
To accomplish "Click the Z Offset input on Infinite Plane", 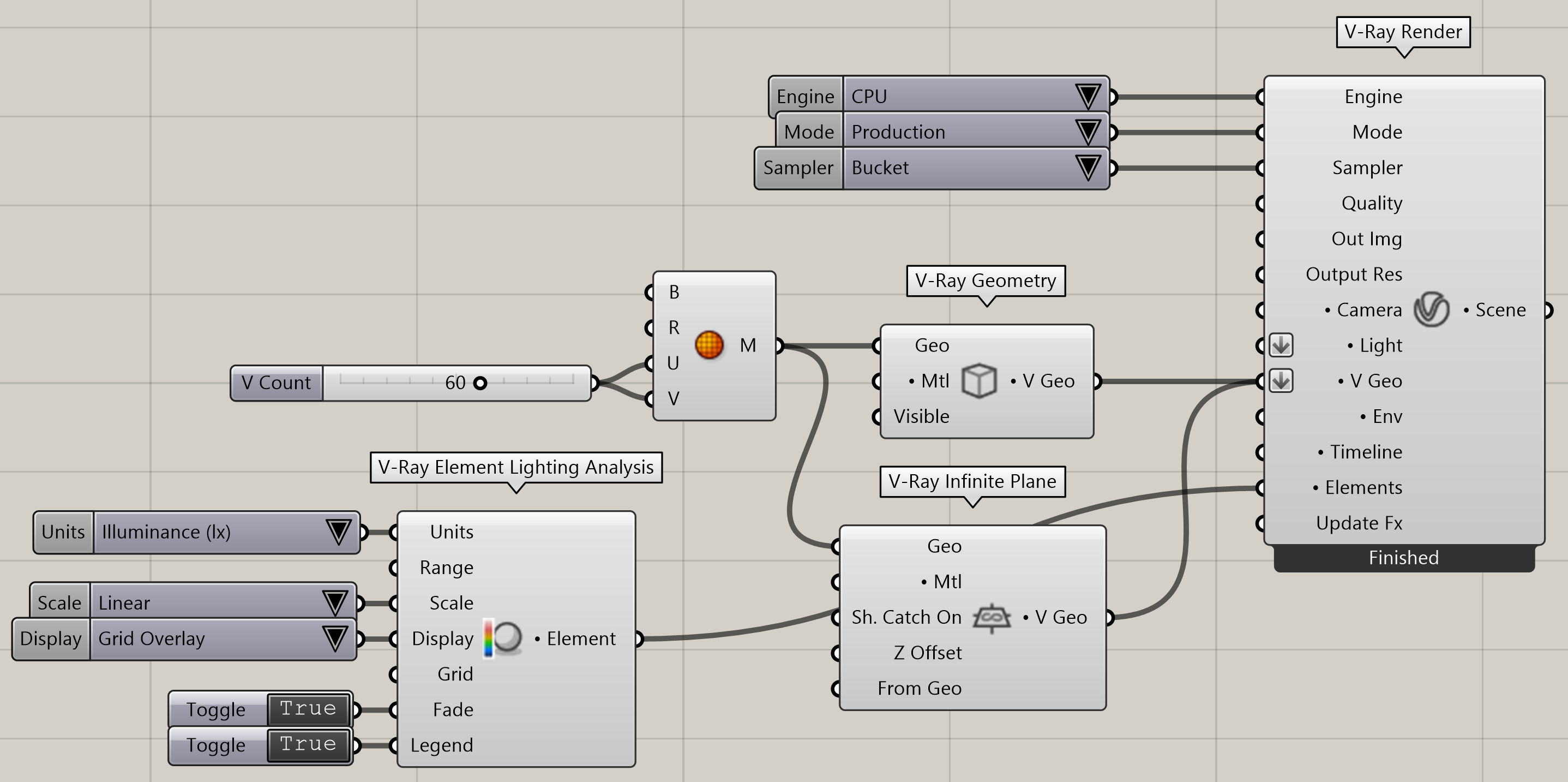I will tap(928, 653).
